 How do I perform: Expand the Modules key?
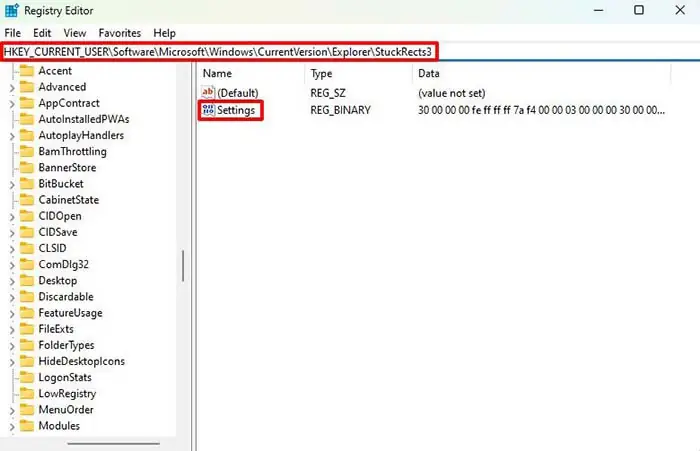click(x=12, y=427)
